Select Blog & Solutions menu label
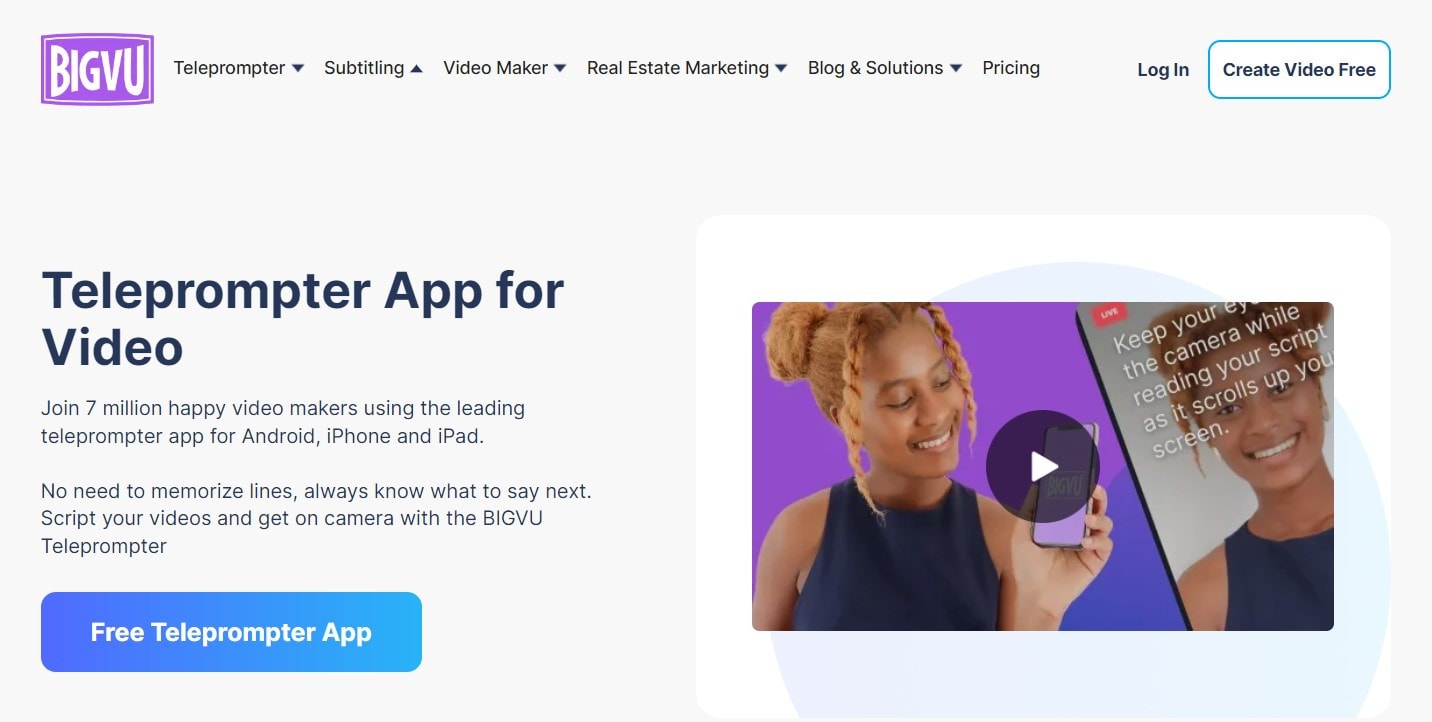The width and height of the screenshot is (1432, 722). tap(875, 68)
